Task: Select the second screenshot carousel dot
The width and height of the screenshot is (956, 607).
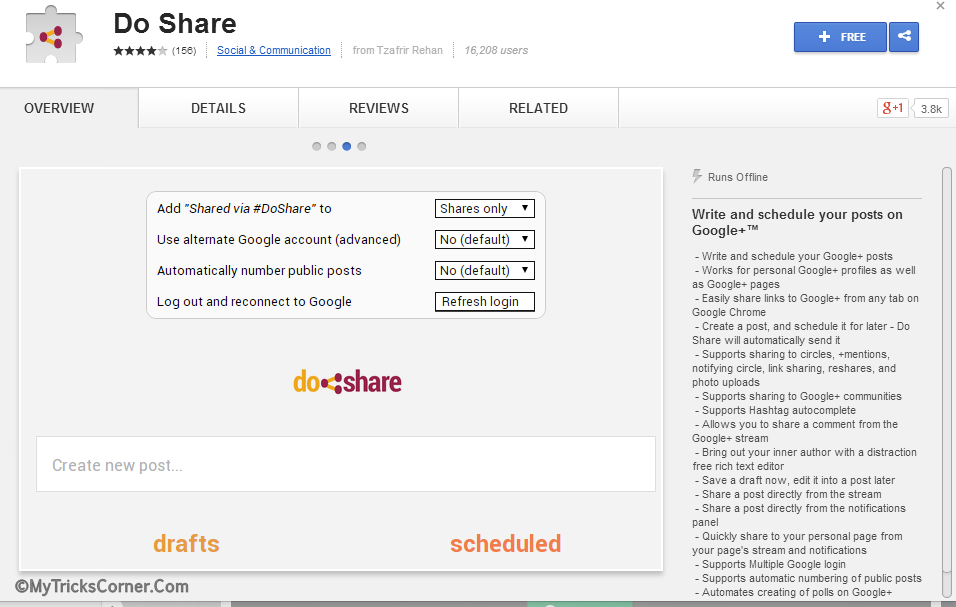Action: (x=332, y=146)
